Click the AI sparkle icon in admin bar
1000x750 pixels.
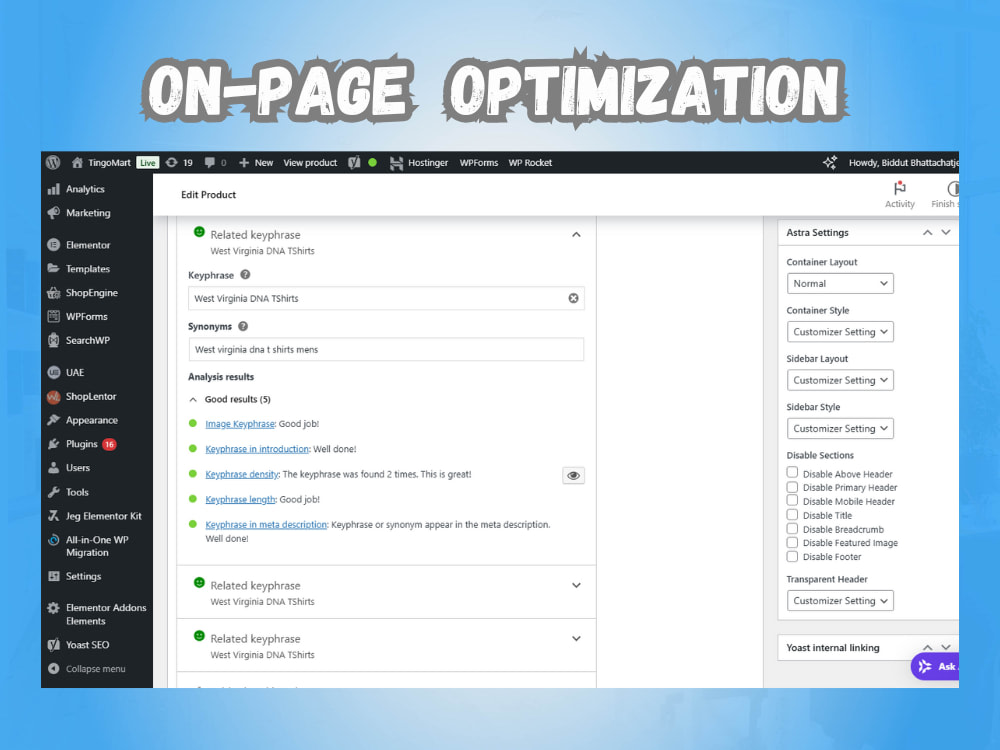[830, 163]
